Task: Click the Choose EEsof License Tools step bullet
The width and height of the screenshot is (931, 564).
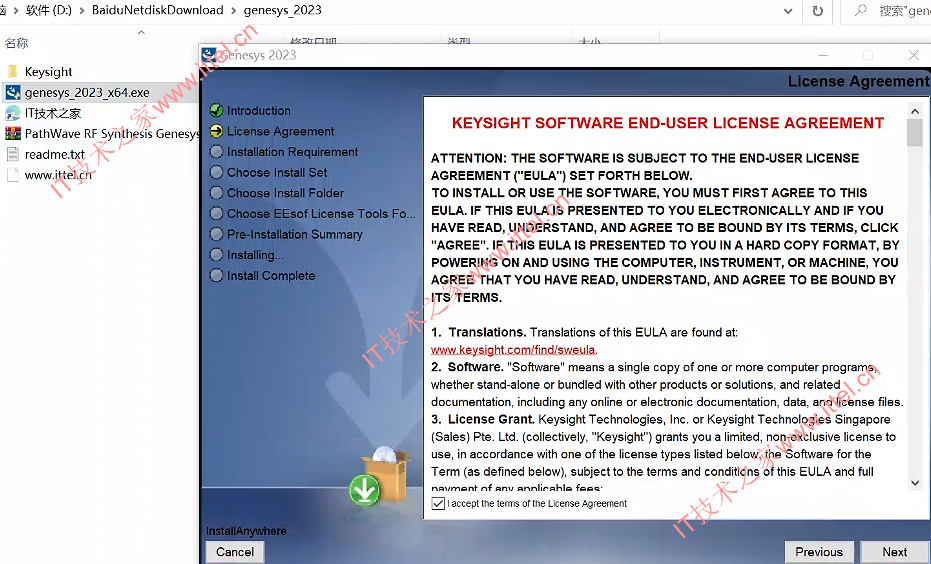Action: tap(217, 213)
